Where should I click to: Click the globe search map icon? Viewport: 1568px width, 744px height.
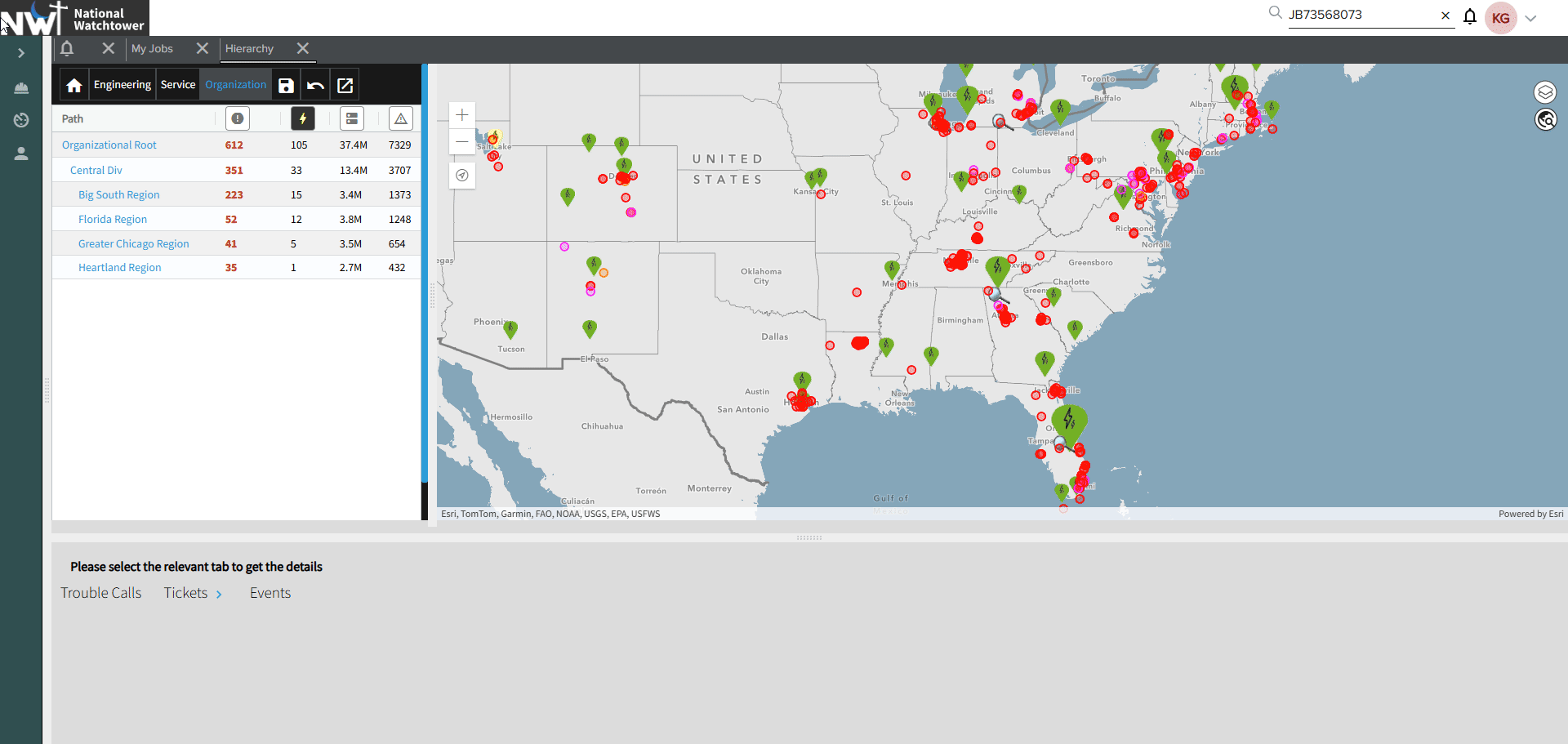coord(1545,120)
